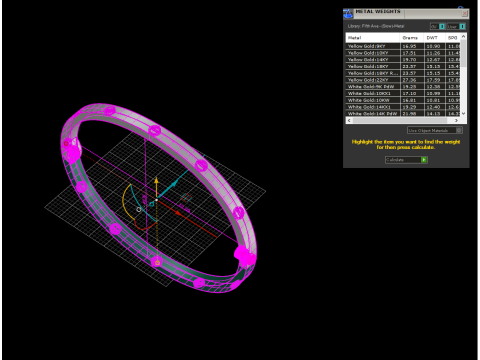Screen dimensions: 480x360
Task: Click the green Calculate arrow icon
Action: click(424, 160)
